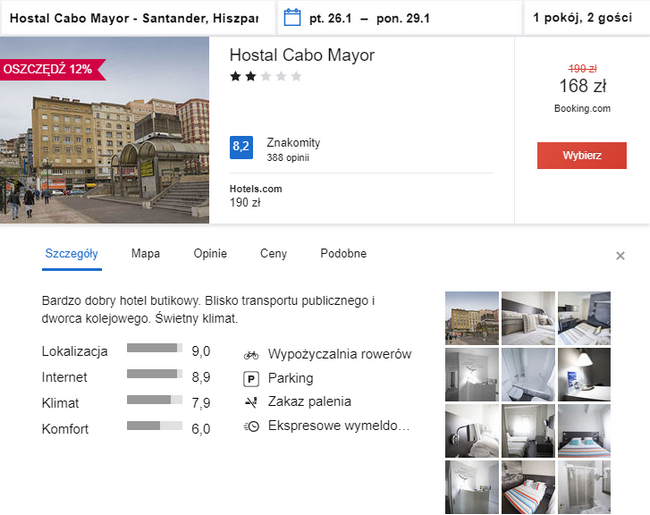This screenshot has width=650, height=515.
Task: Click the Komfort rating bar
Action: click(x=154, y=426)
